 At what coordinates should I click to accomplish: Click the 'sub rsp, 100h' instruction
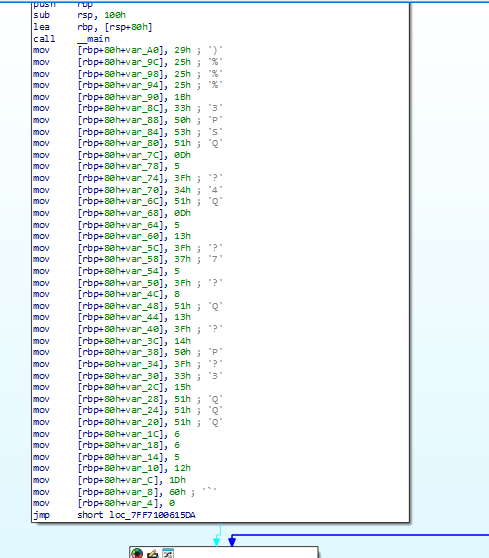[79, 15]
